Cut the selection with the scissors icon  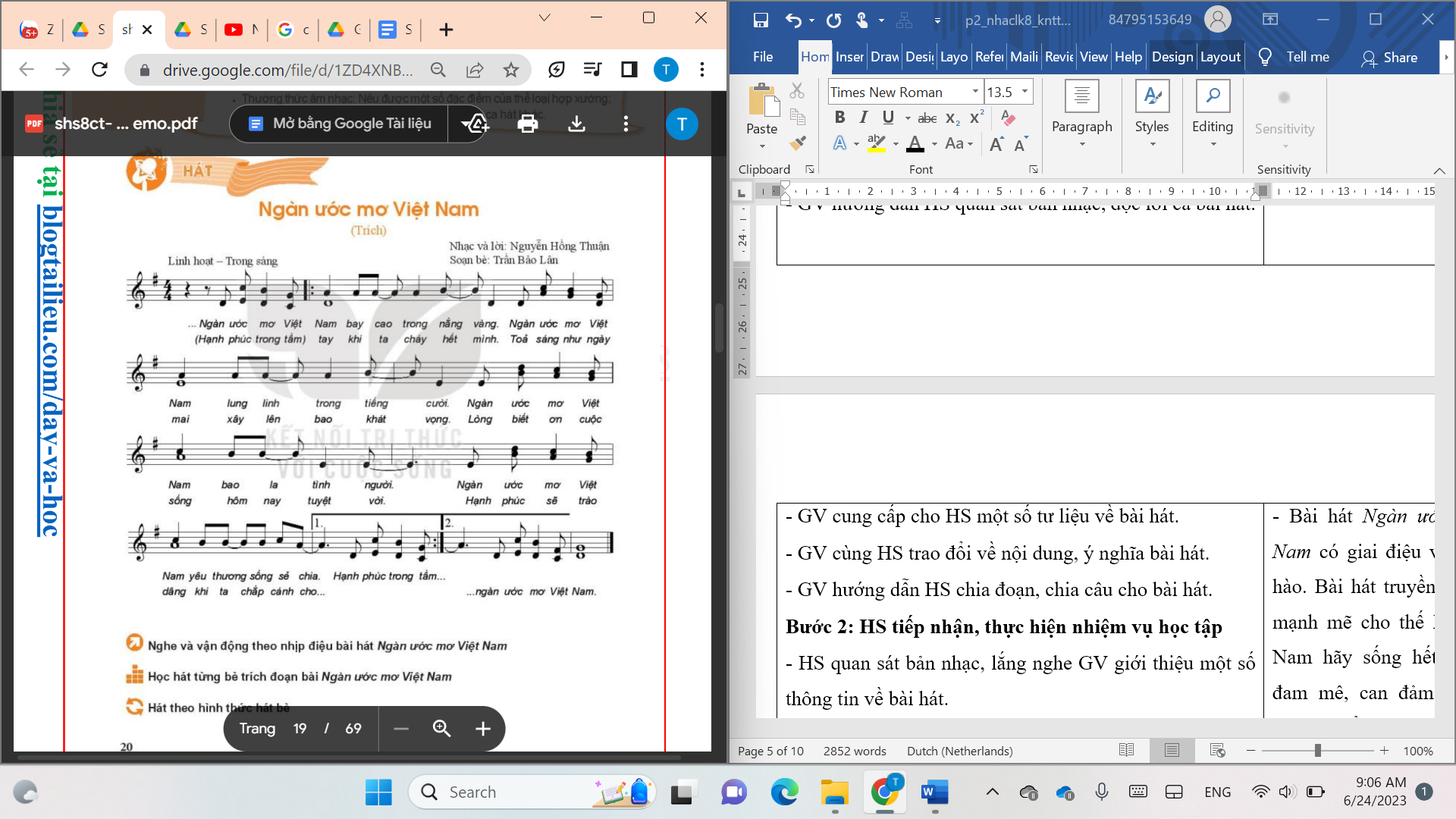[x=797, y=91]
